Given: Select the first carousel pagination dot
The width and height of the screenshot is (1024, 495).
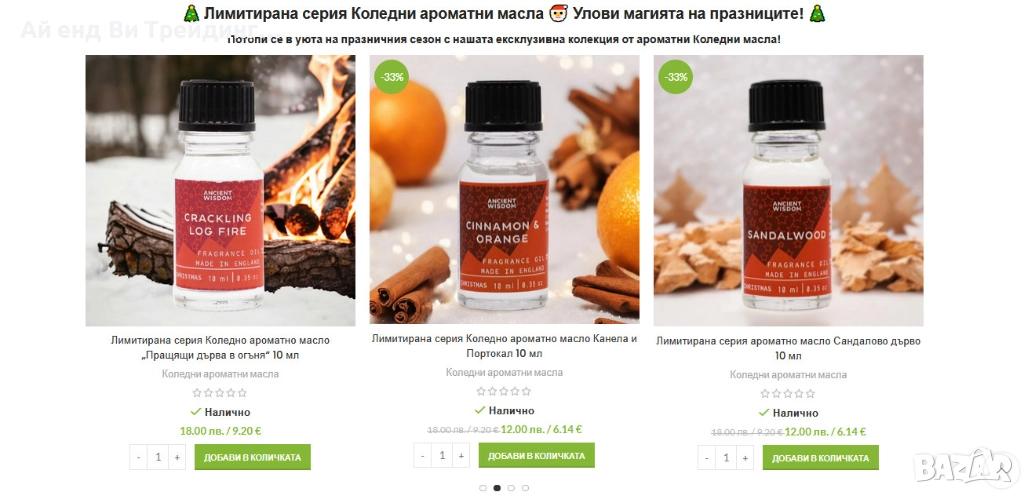Looking at the screenshot, I should click(483, 488).
